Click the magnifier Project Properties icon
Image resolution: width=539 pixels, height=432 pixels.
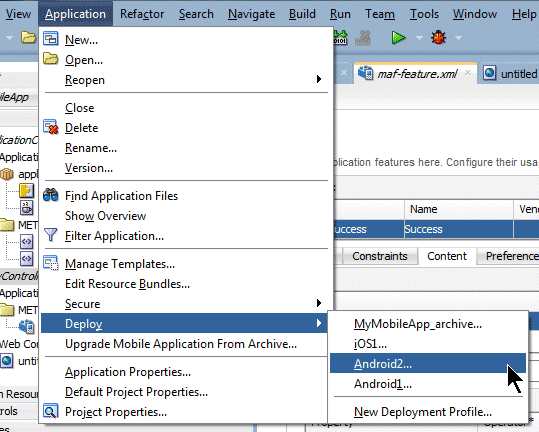tap(51, 411)
